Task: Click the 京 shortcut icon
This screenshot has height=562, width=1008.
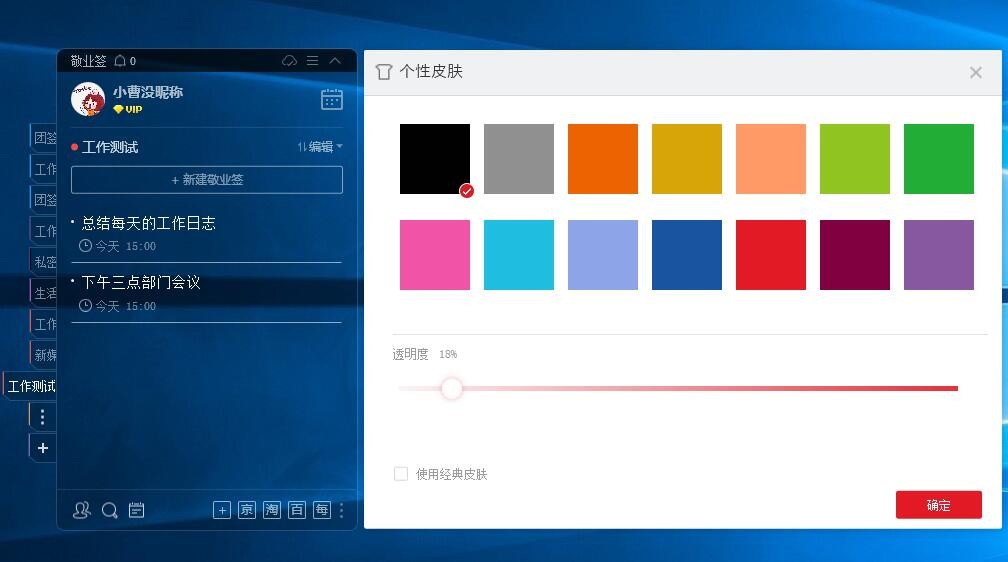Action: coord(247,510)
